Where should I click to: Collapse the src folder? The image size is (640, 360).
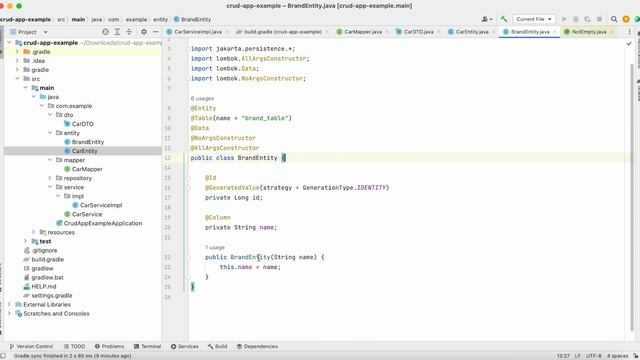coord(18,79)
